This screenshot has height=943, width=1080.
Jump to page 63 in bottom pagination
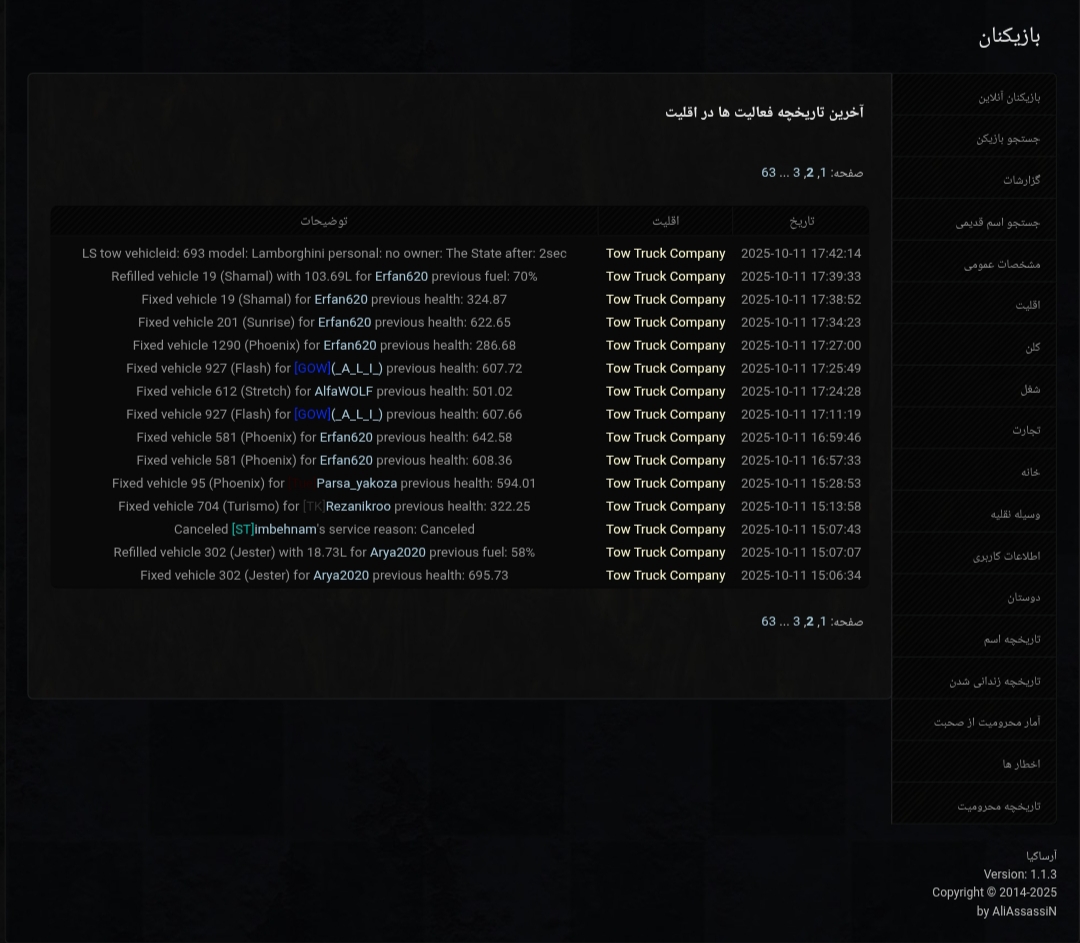click(768, 622)
